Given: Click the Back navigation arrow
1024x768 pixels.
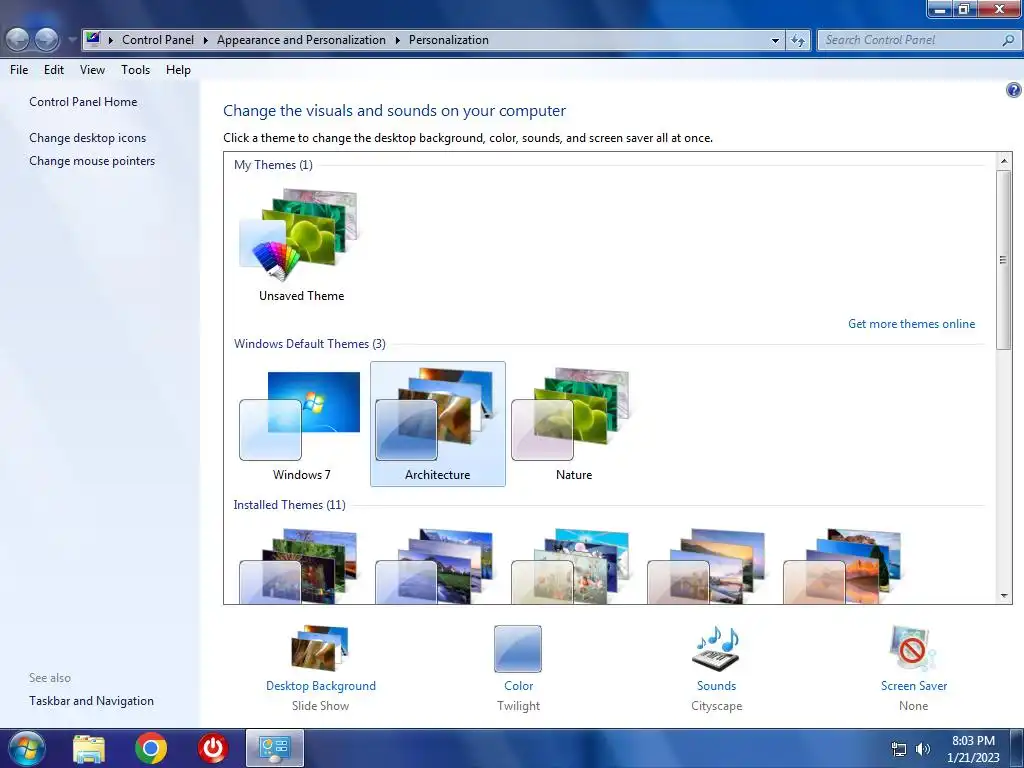Looking at the screenshot, I should (18, 40).
